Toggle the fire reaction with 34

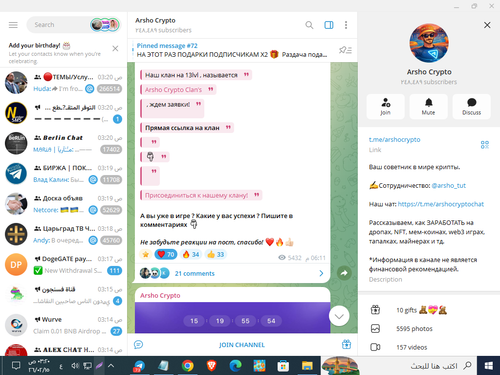(x=191, y=255)
